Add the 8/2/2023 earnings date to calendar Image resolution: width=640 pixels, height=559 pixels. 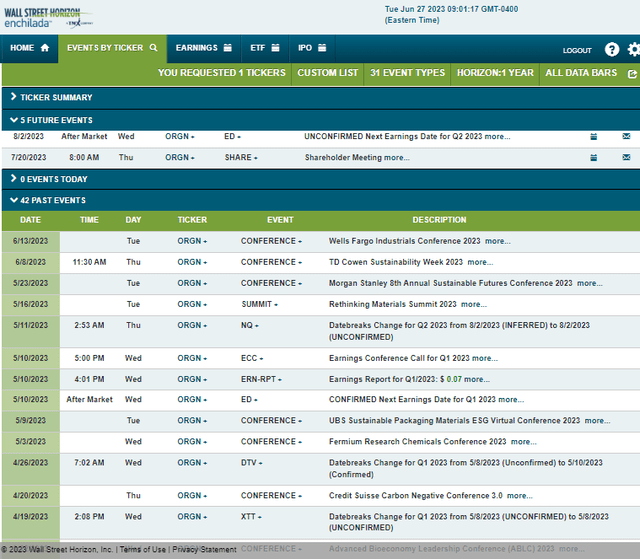click(593, 137)
